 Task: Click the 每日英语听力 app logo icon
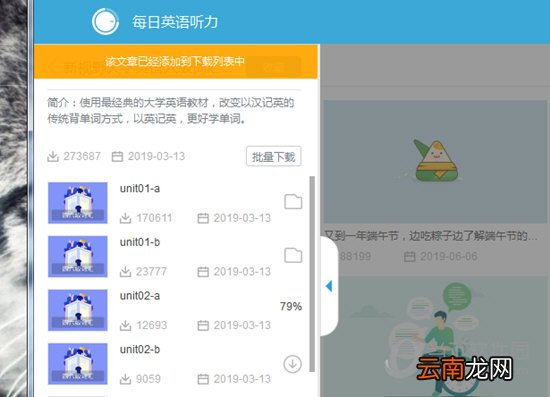pos(105,22)
